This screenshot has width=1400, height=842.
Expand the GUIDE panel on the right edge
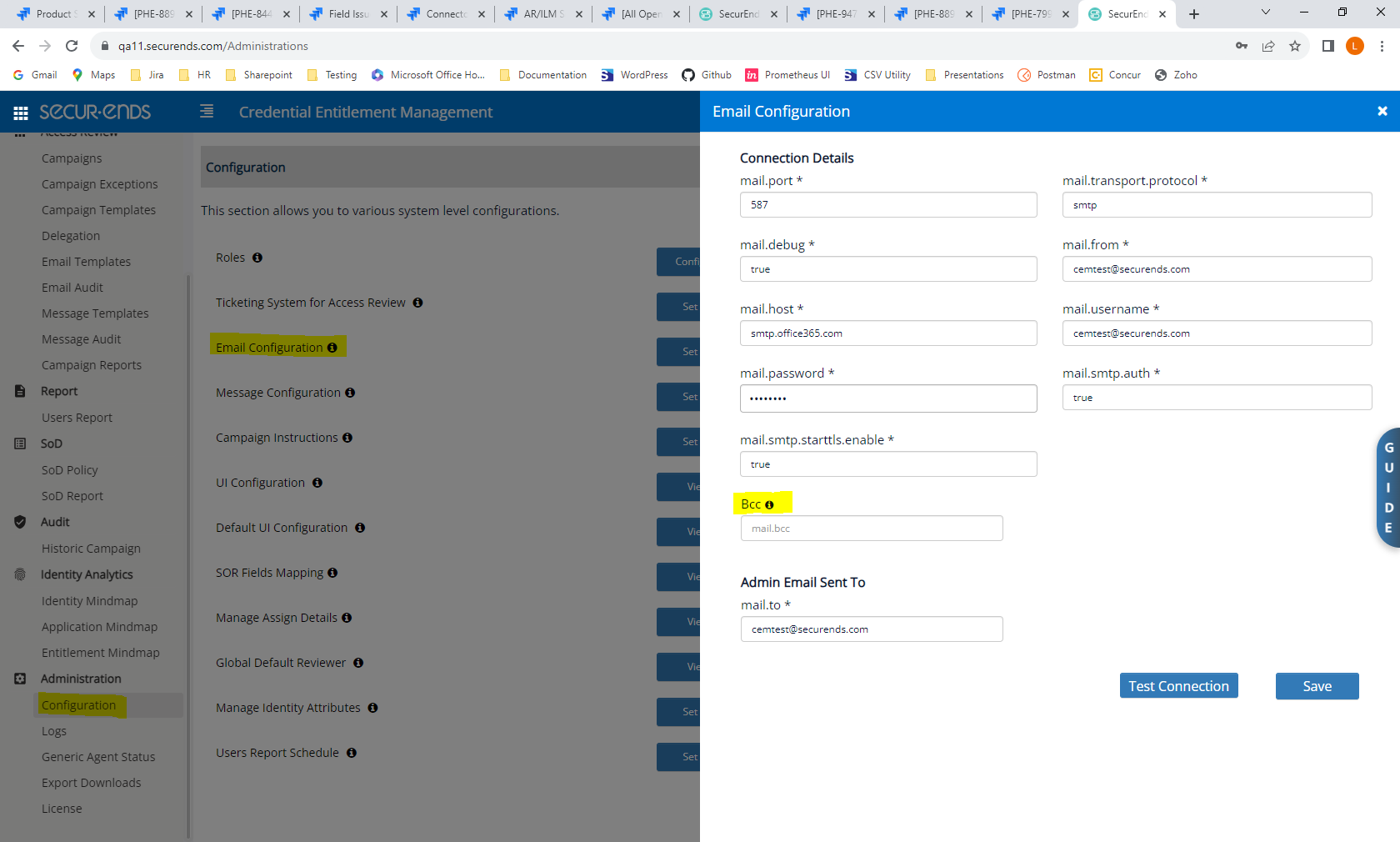click(x=1387, y=489)
